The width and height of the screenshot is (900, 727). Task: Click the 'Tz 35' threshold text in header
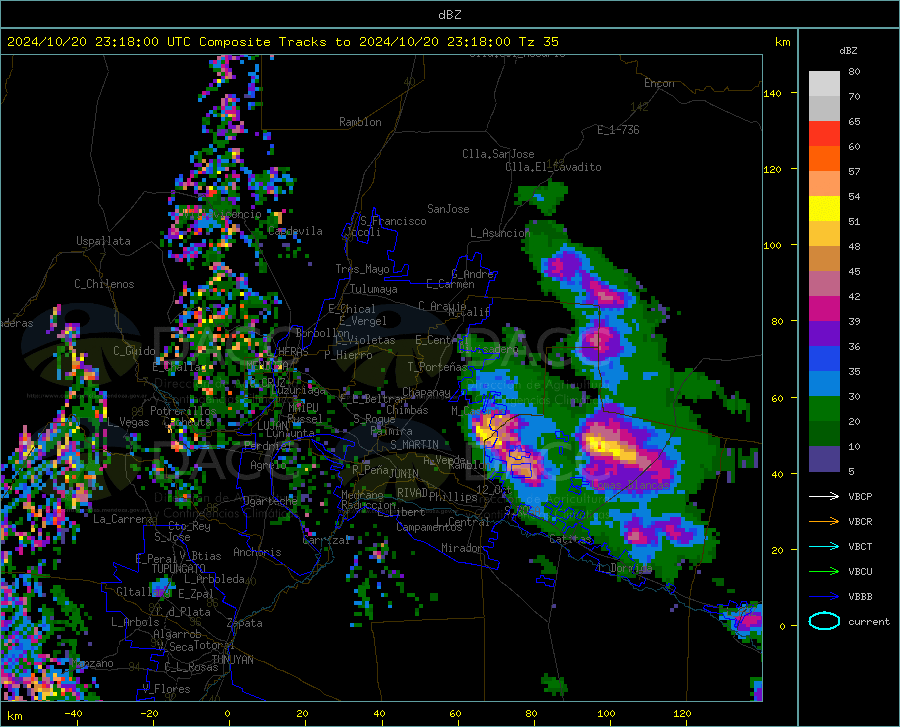coord(538,42)
